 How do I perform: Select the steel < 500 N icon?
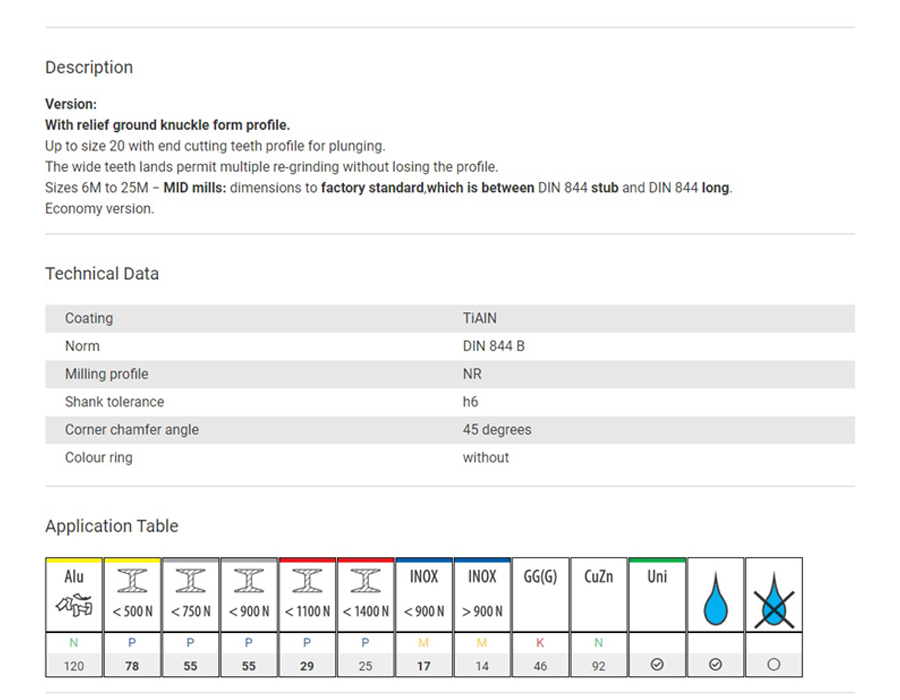click(x=132, y=595)
